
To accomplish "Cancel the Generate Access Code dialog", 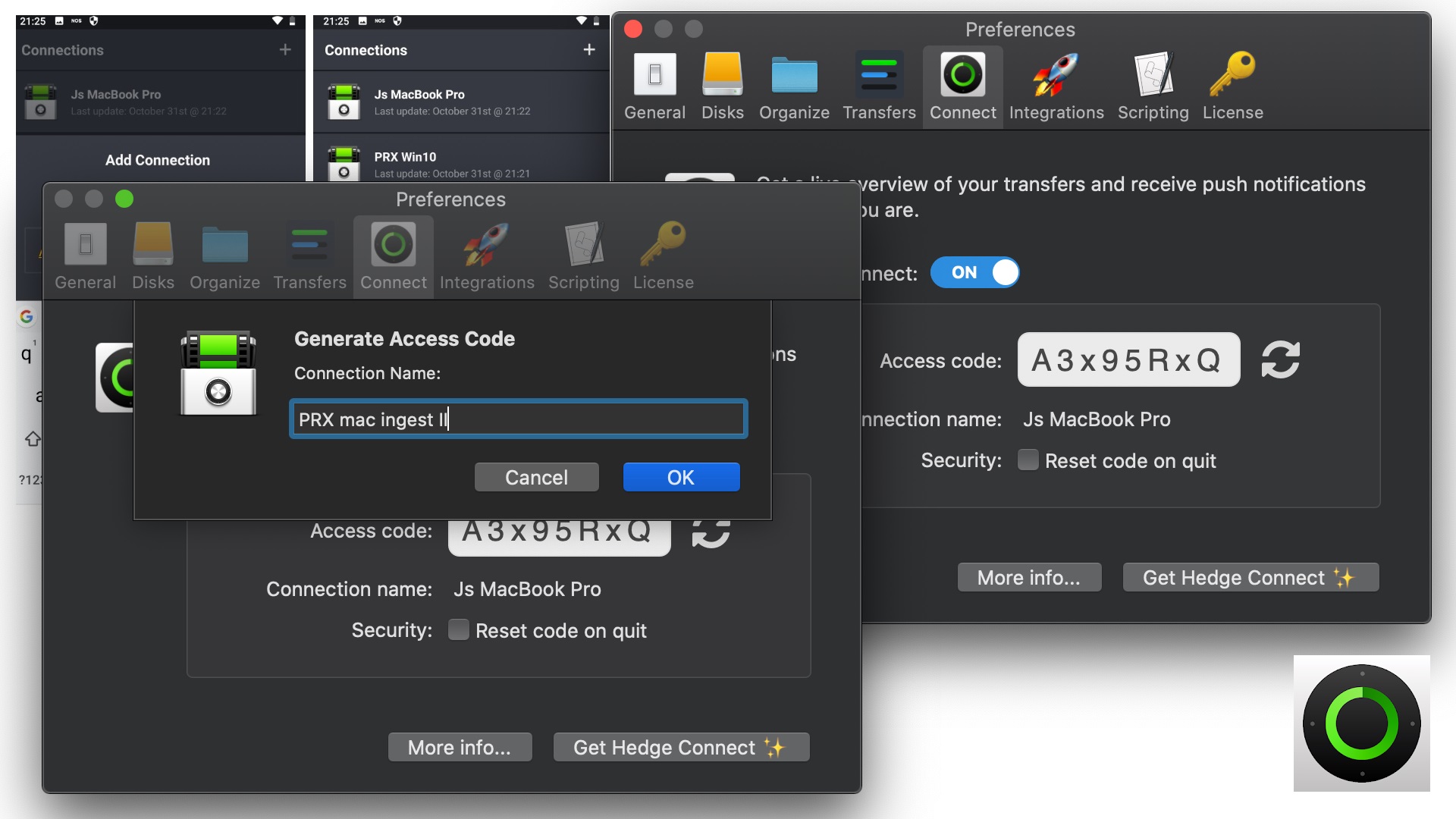I will 536,478.
